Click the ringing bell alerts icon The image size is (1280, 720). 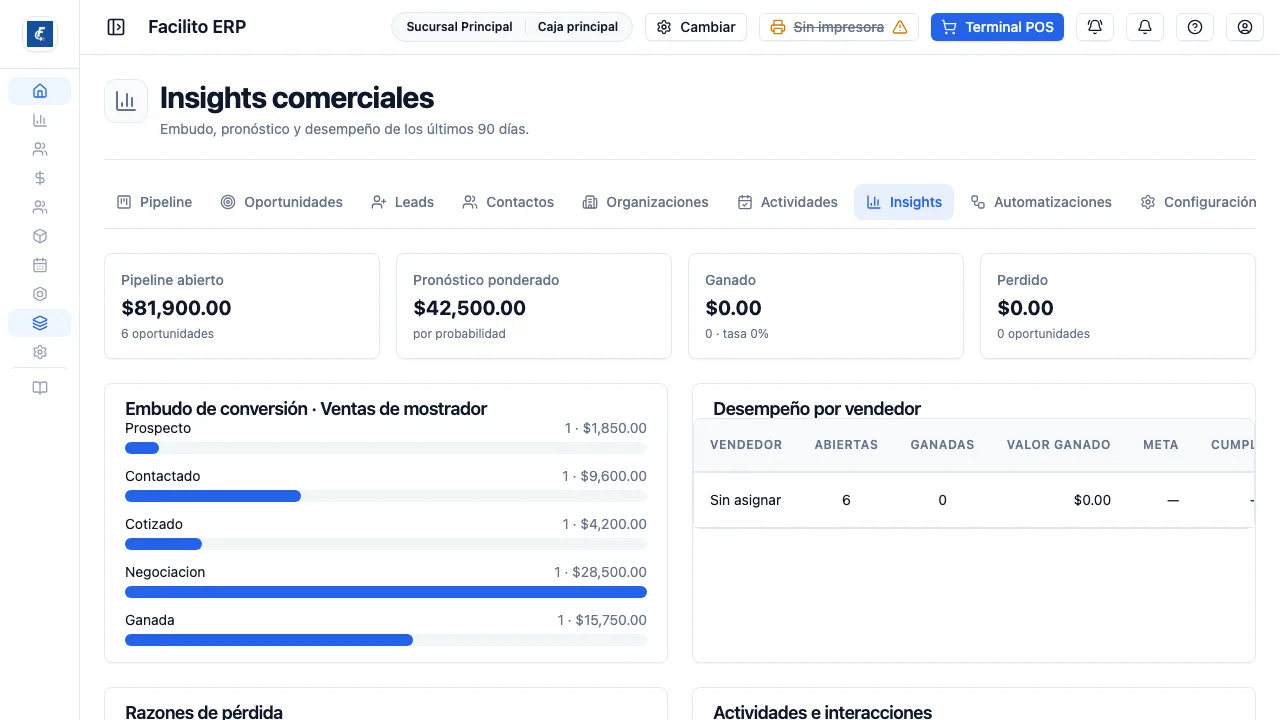pos(1095,27)
